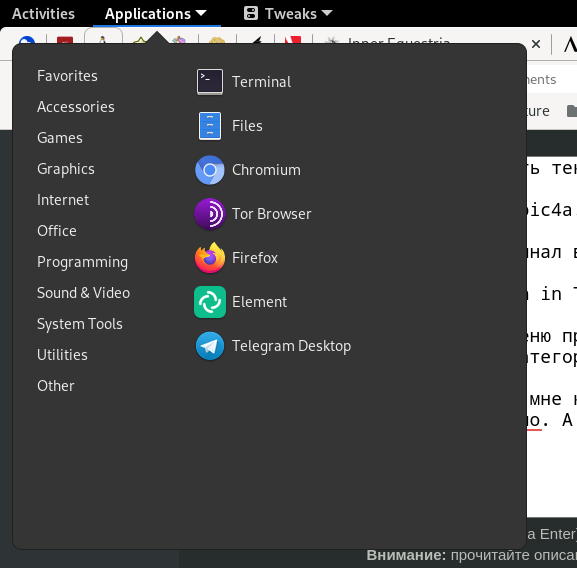
Task: Open the Office category
Action: pyautogui.click(x=57, y=231)
